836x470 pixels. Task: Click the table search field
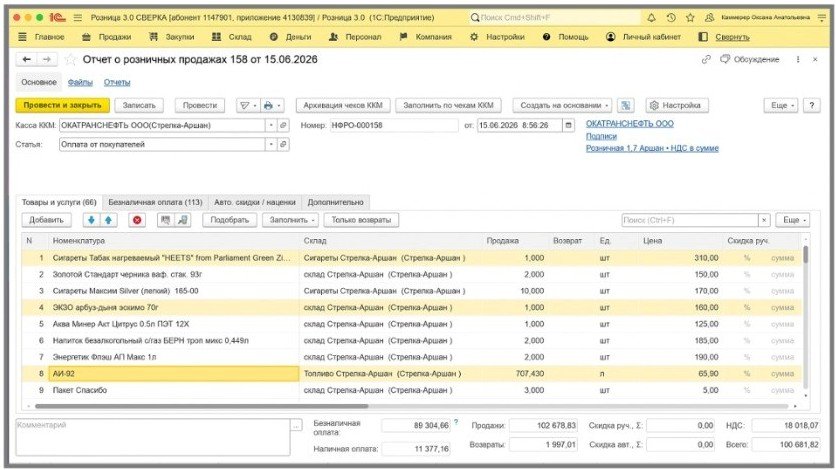coord(690,220)
